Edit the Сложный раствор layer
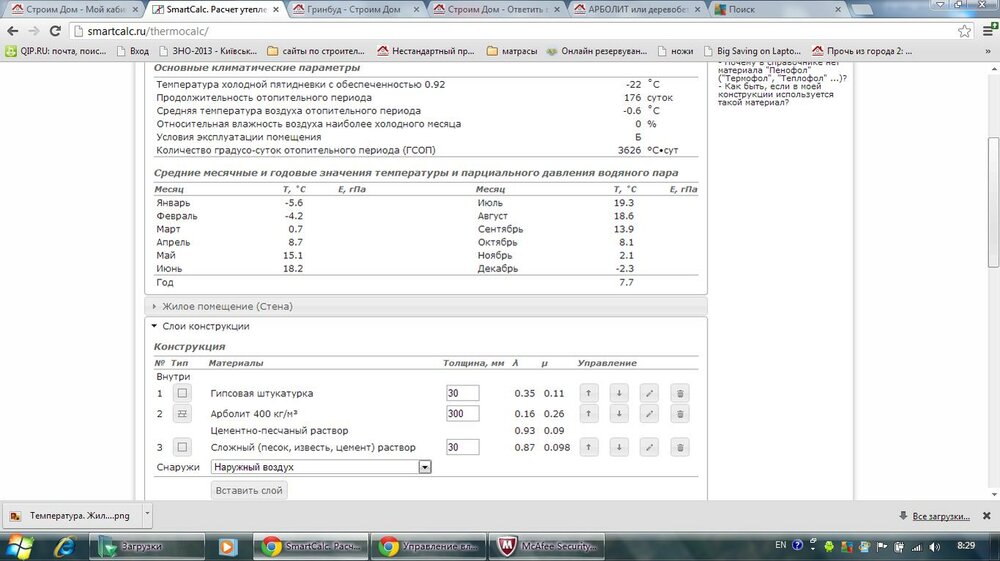This screenshot has height=561, width=1000. point(649,447)
